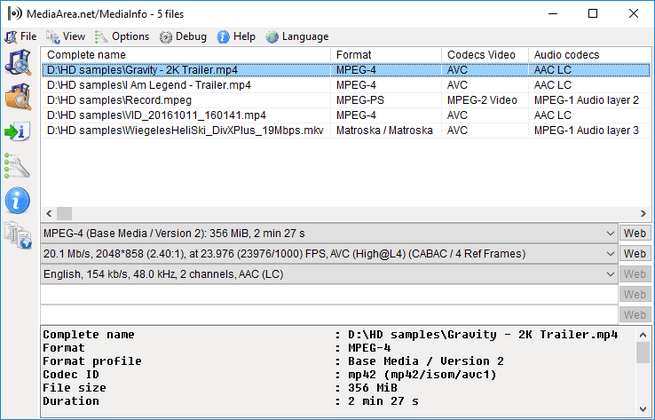The image size is (655, 420).
Task: Open the File menu
Action: (x=21, y=37)
